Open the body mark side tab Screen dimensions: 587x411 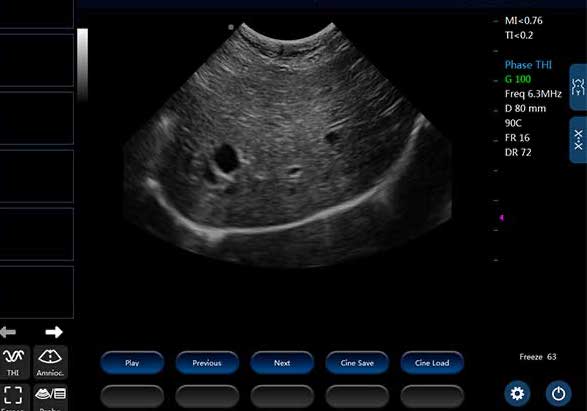click(x=578, y=87)
